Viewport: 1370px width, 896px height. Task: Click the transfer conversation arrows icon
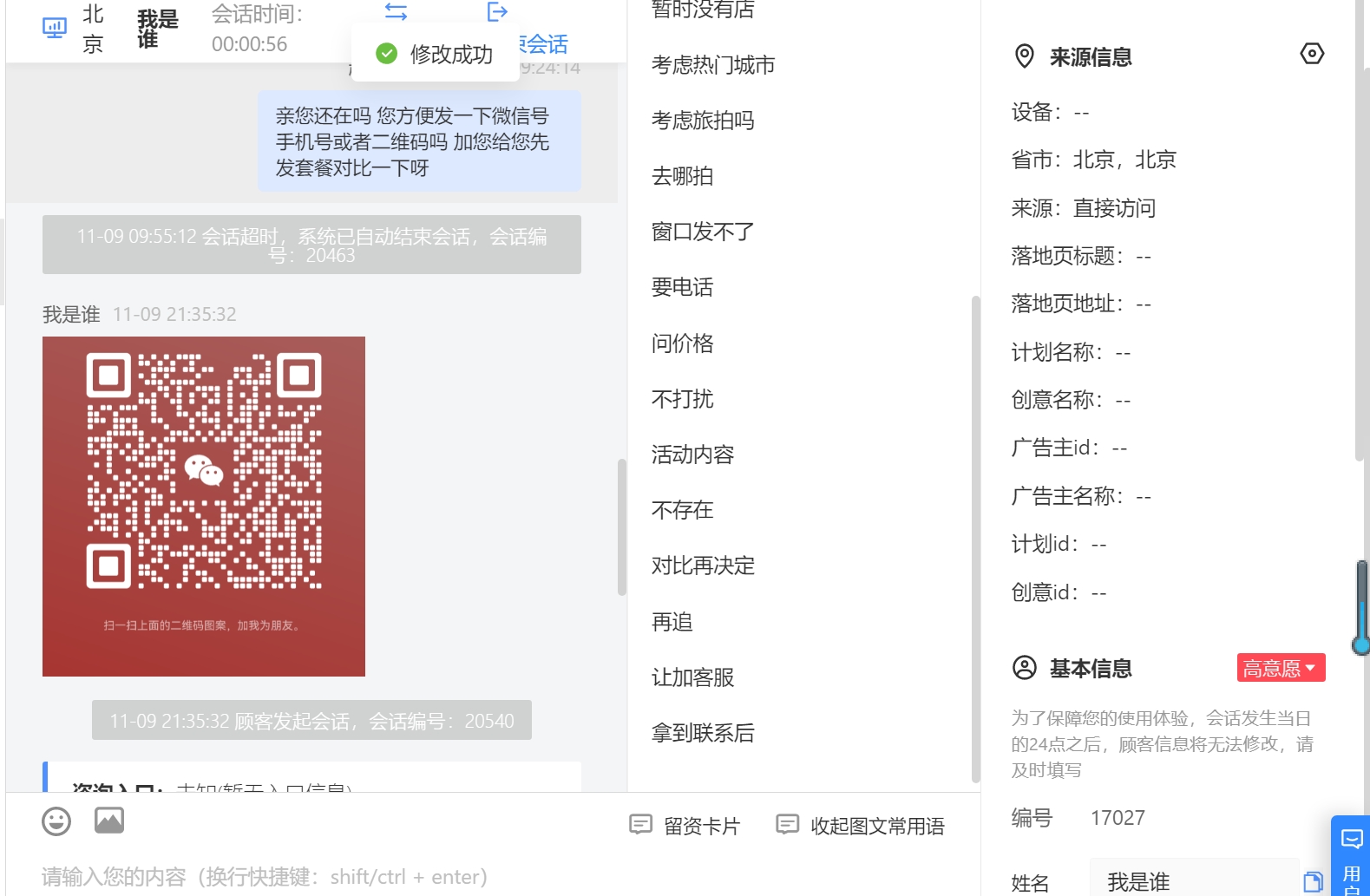tap(396, 11)
